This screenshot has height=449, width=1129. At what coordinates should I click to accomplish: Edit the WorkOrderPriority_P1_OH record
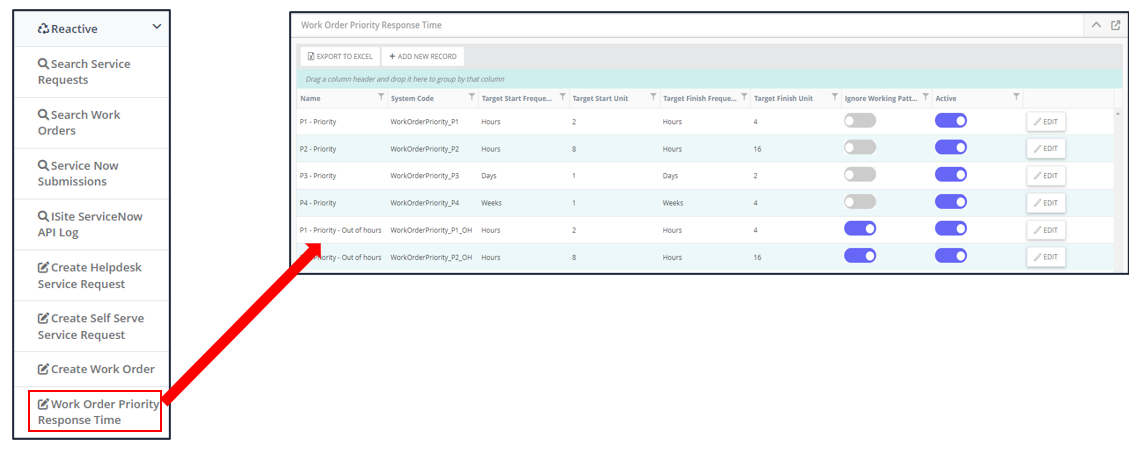1045,230
